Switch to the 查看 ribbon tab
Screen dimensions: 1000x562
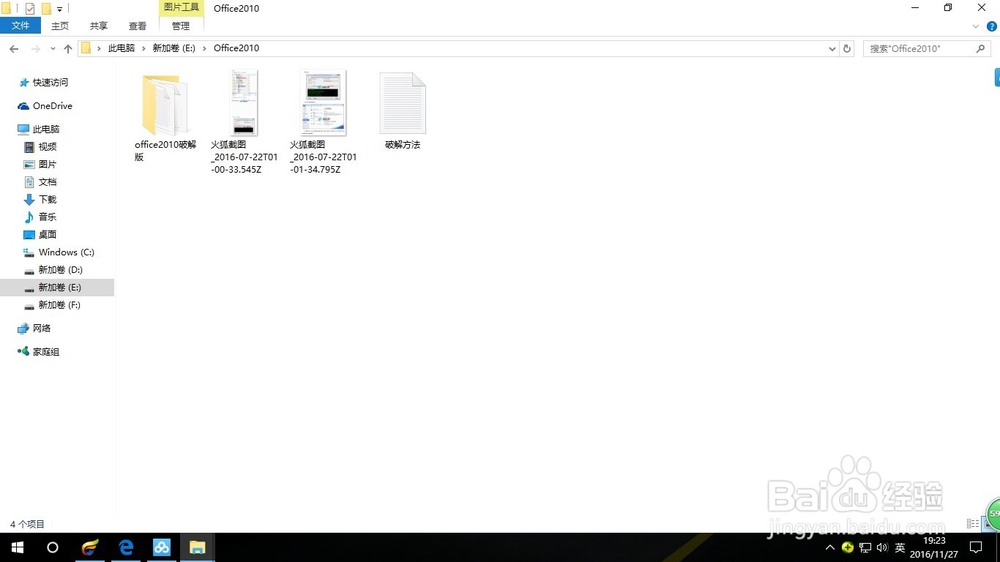click(137, 26)
